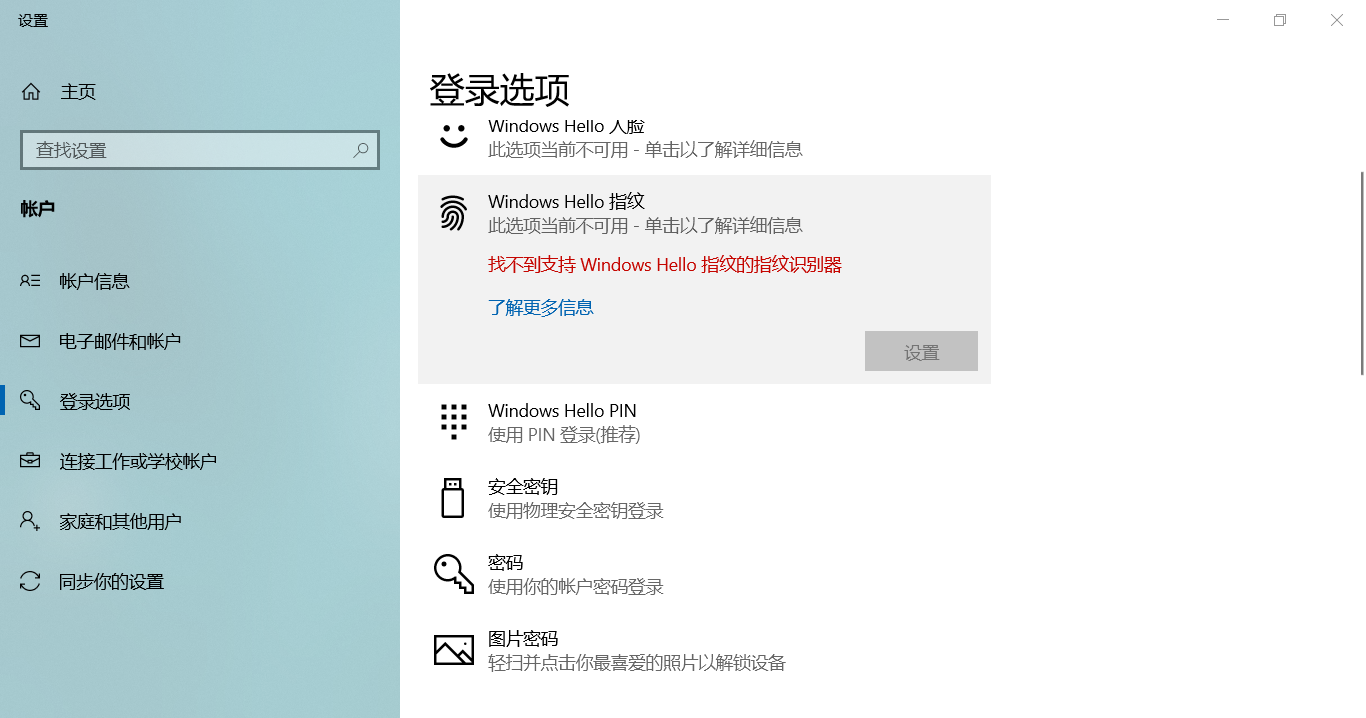Select the 同步你的设置 sync icon
Screen dimensions: 1366x718
(x=31, y=581)
